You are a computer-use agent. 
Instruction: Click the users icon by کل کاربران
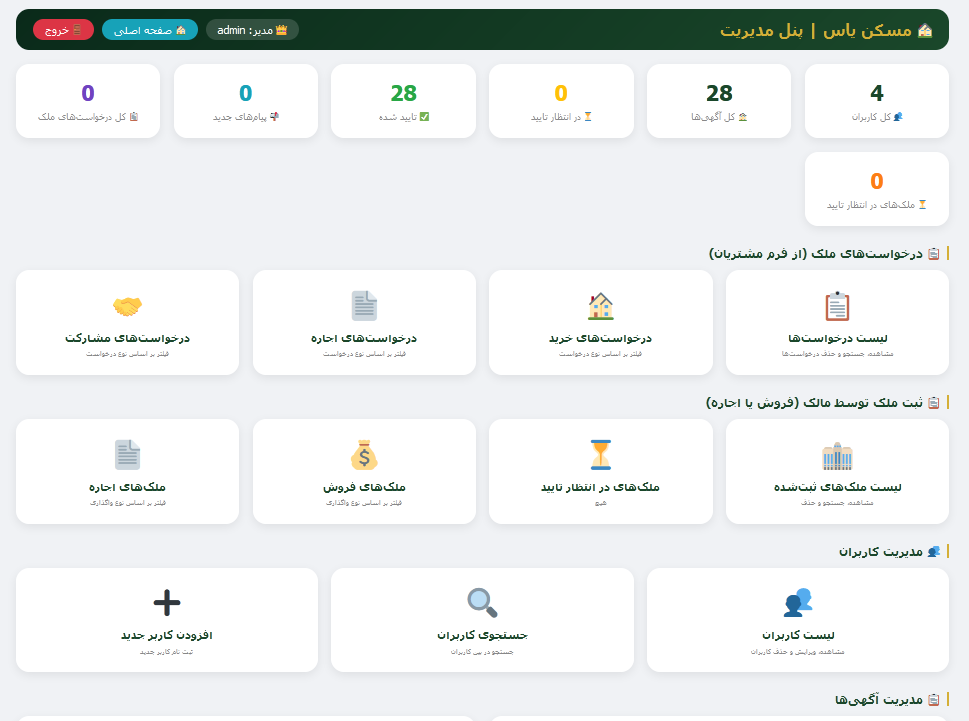coord(898,116)
